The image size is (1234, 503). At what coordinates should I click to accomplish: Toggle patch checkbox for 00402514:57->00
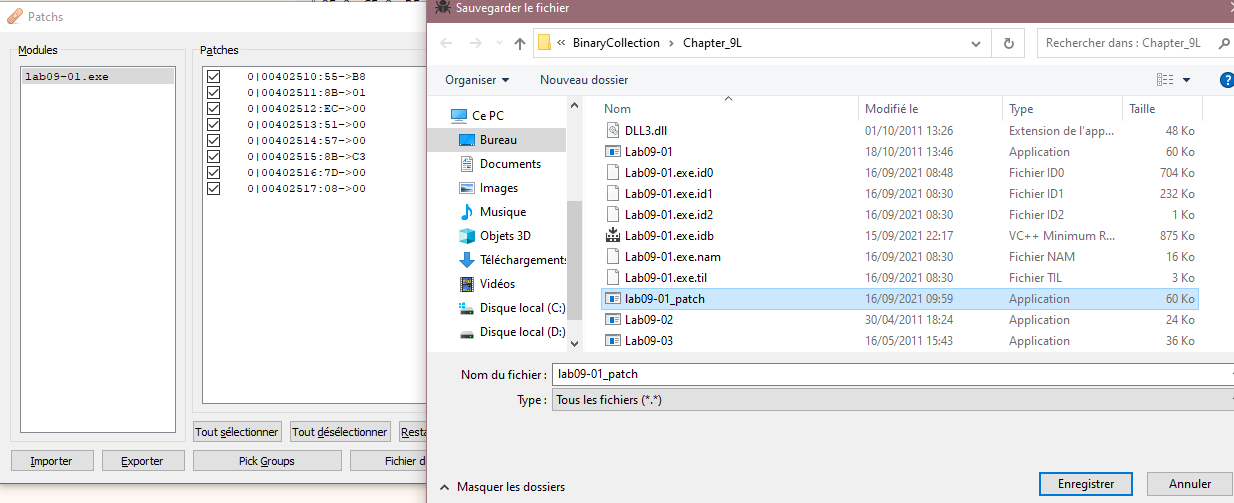[213, 140]
